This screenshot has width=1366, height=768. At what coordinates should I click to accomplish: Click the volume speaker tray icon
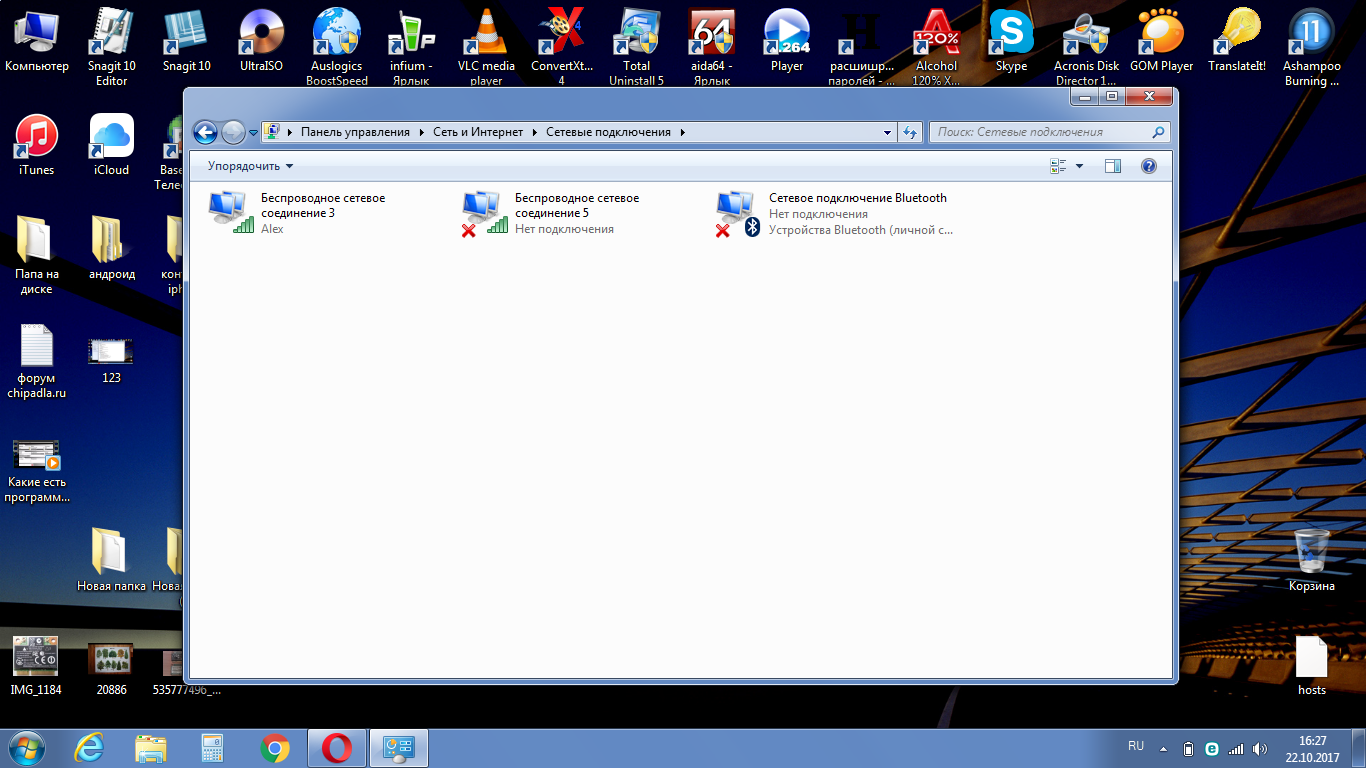point(1261,748)
